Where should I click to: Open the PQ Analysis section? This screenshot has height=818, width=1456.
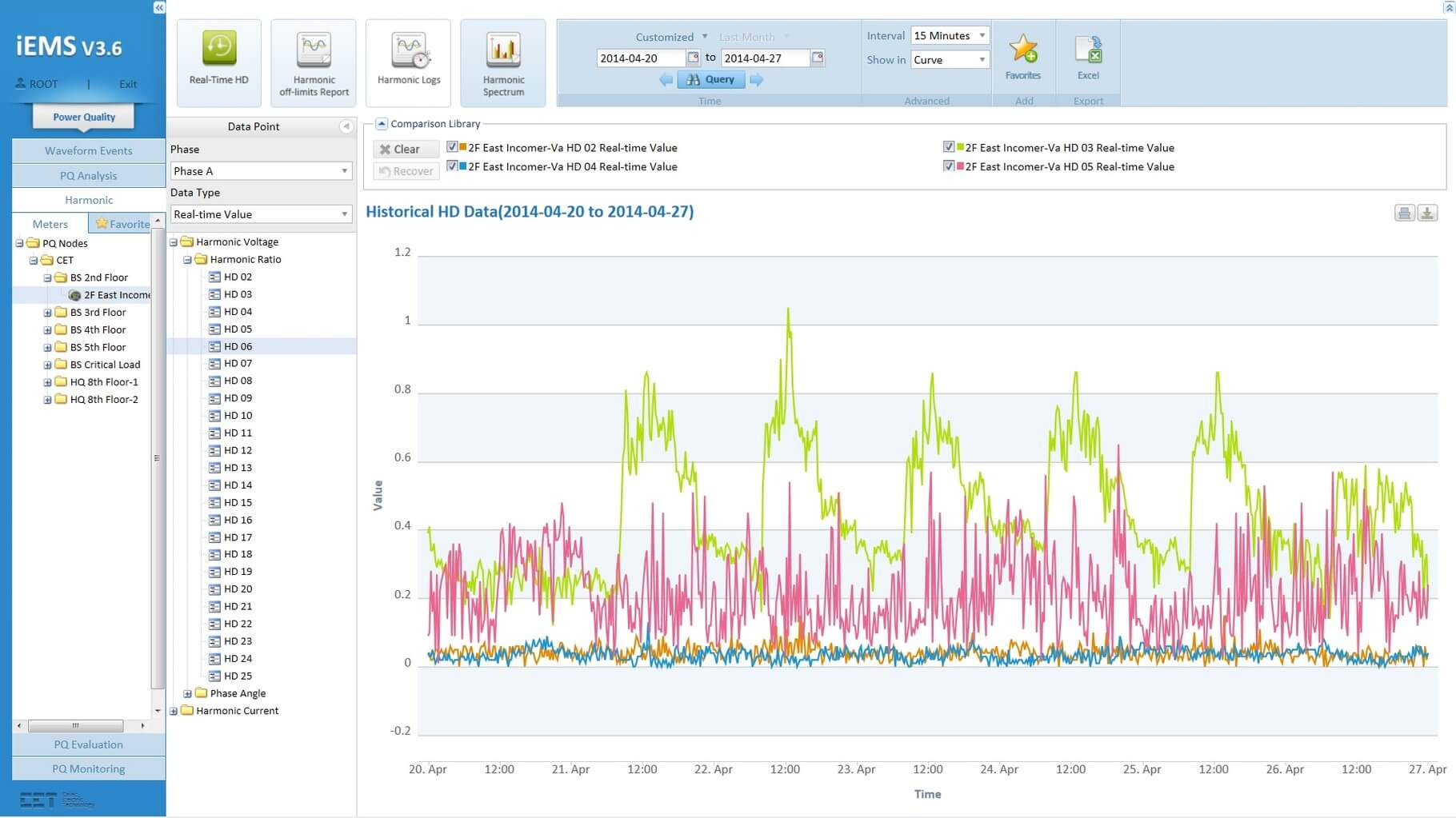(x=88, y=176)
